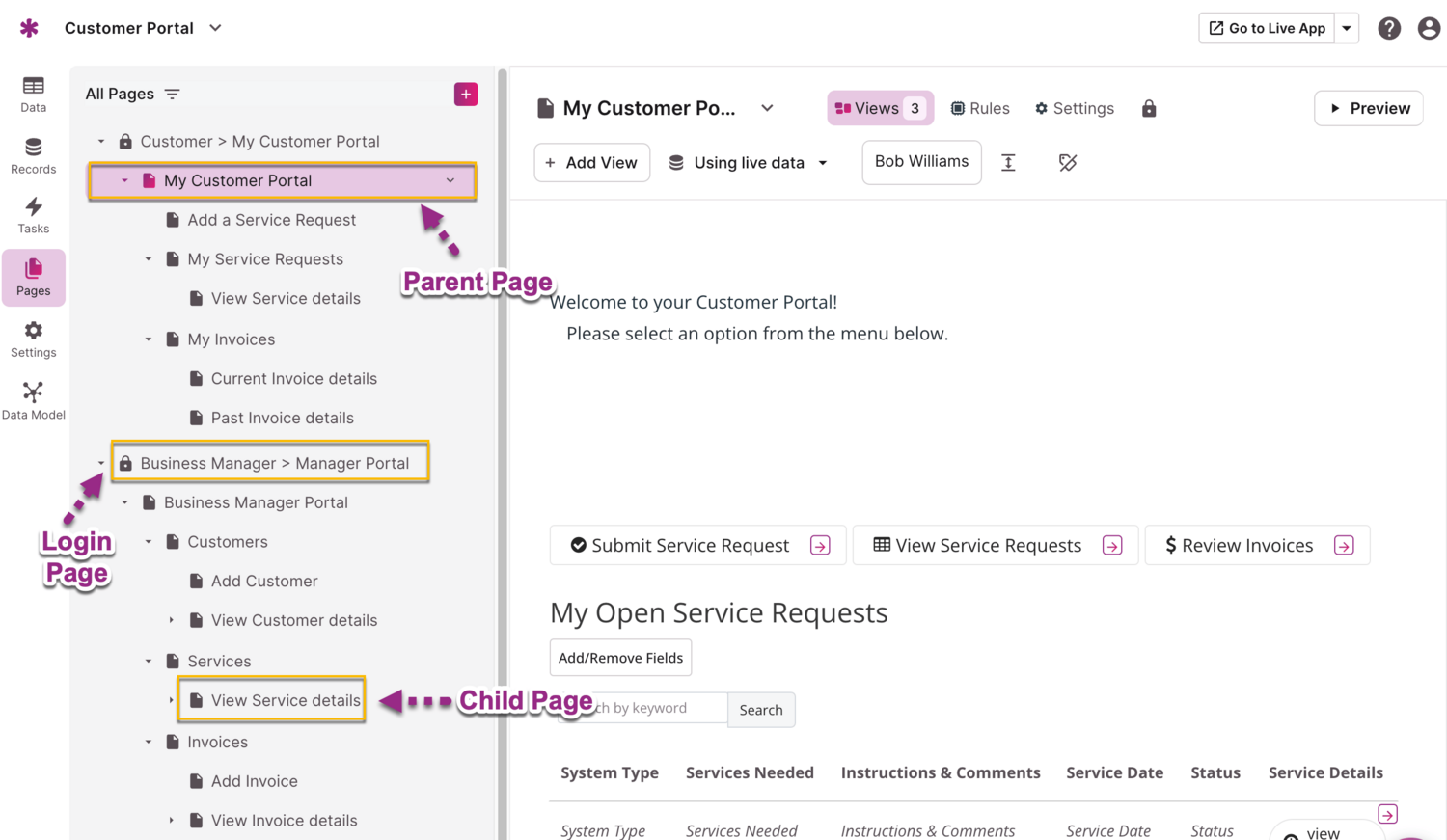Viewport: 1447px width, 840px height.
Task: Click the help question mark icon
Action: pyautogui.click(x=1388, y=29)
